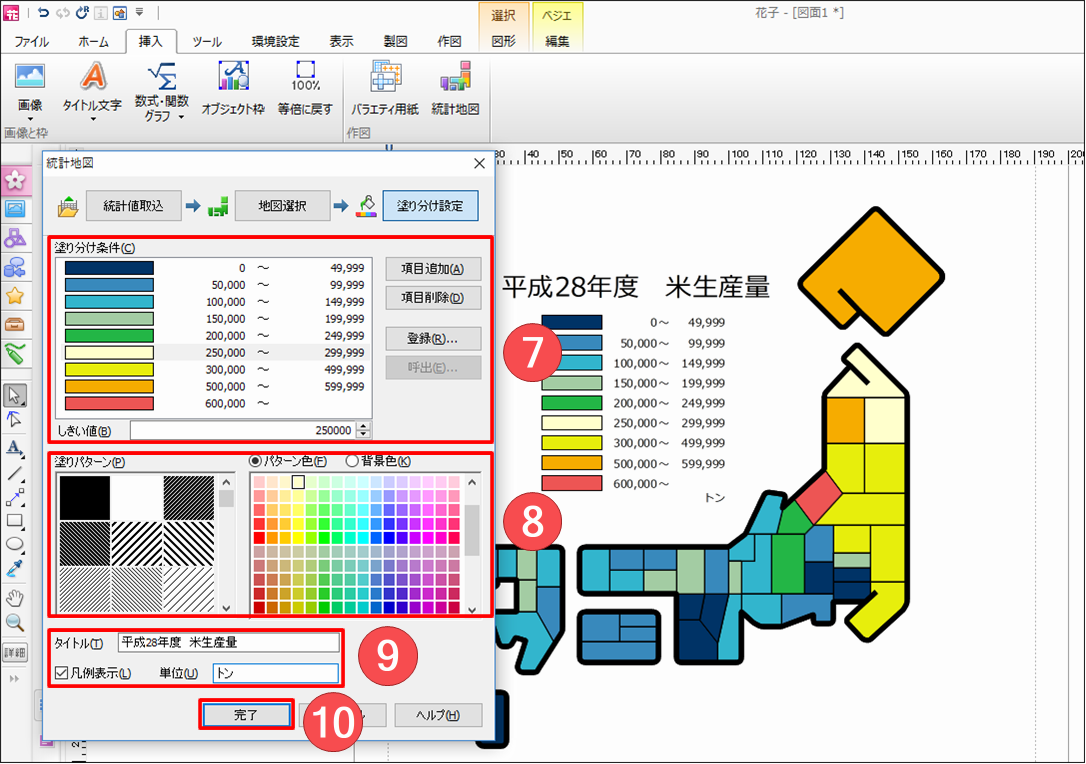The width and height of the screenshot is (1086, 764).
Task: Select the パターン色 radio button
Action: point(254,461)
